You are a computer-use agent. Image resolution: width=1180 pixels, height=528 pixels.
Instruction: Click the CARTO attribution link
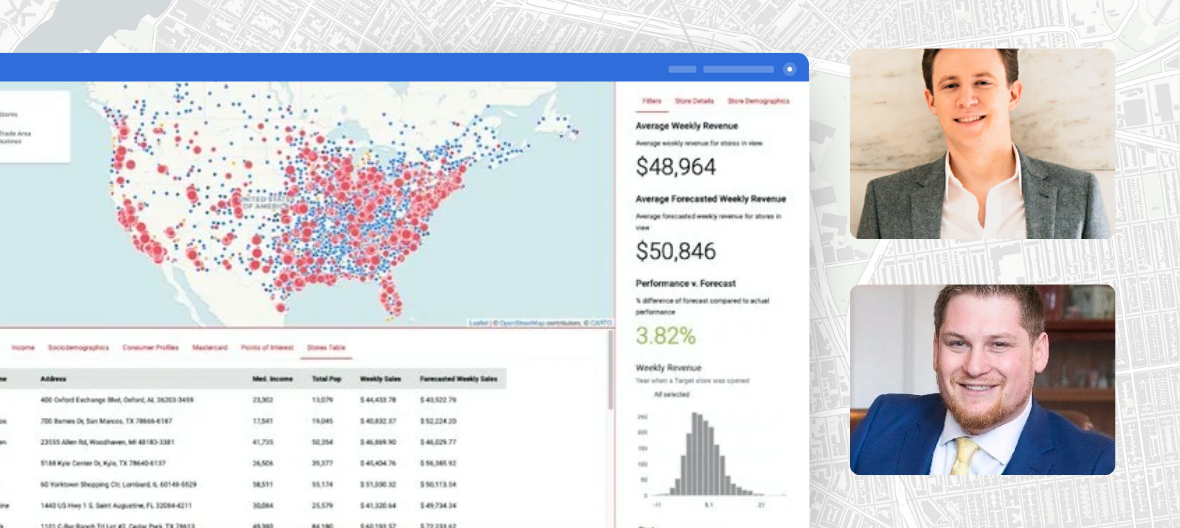point(601,323)
